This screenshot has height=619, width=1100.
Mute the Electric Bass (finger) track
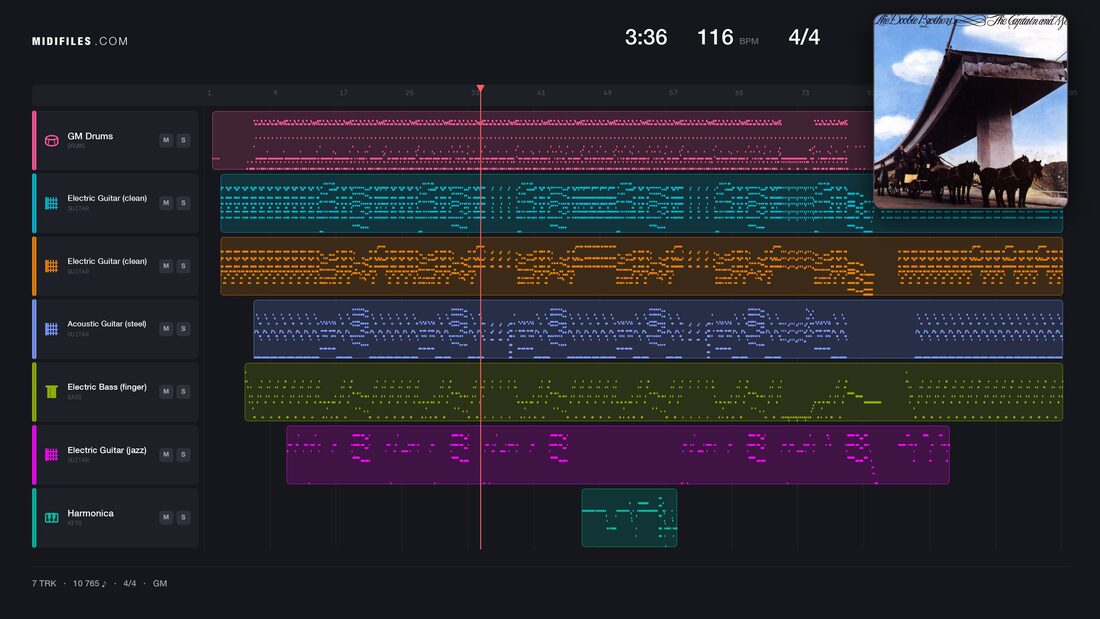[166, 392]
